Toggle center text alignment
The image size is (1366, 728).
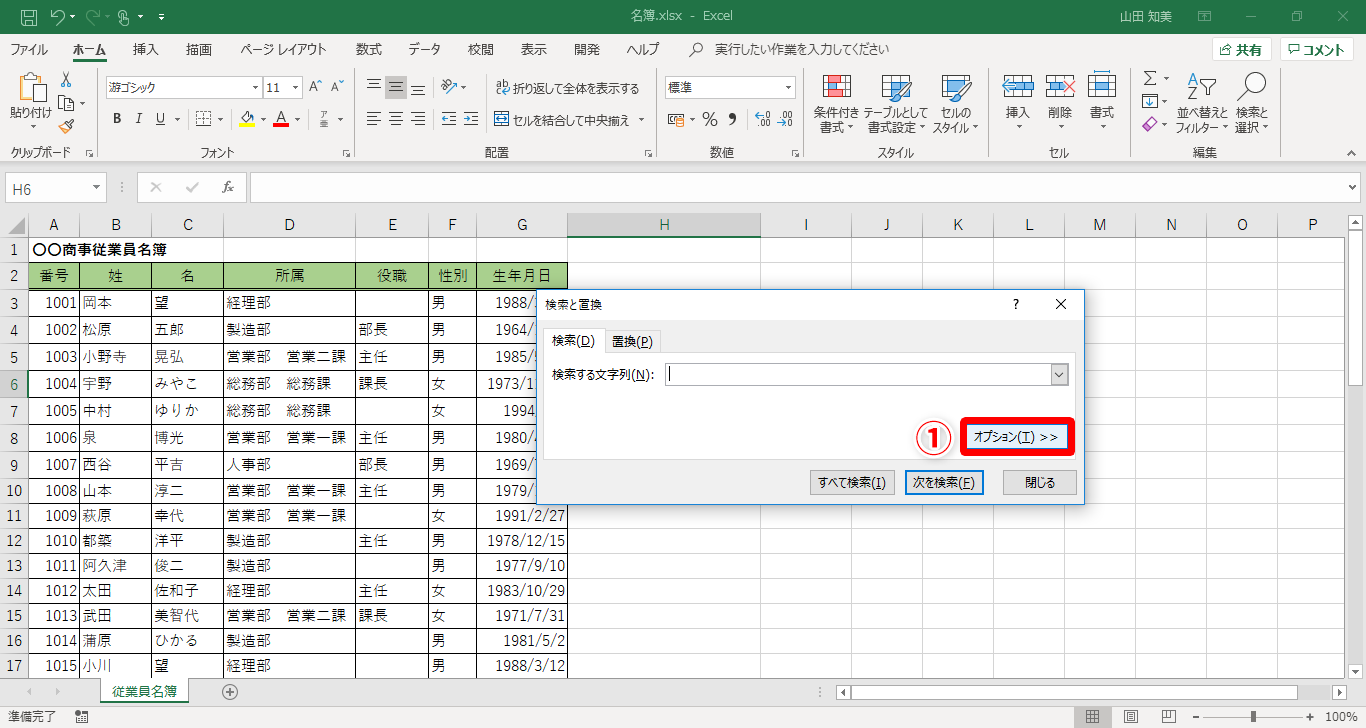coord(396,119)
